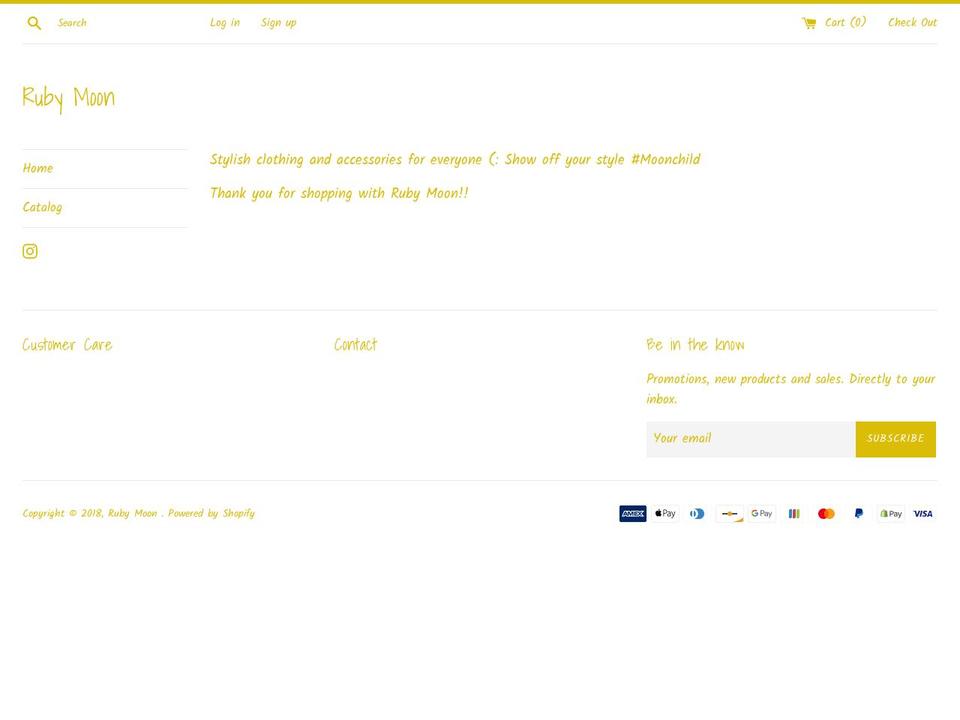The image size is (960, 720).
Task: Select Home in sidebar menu
Action: pos(38,168)
